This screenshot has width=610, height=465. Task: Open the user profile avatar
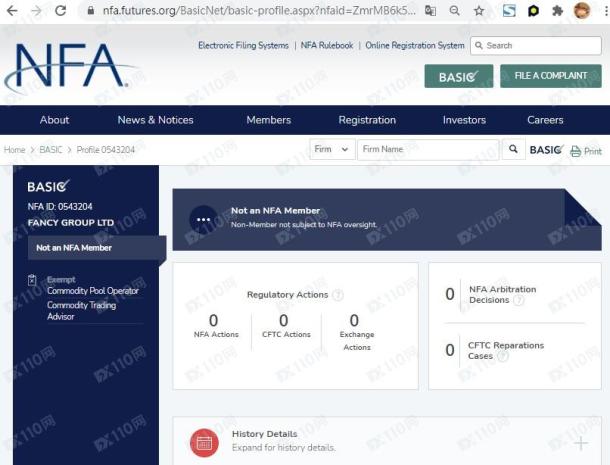(582, 11)
